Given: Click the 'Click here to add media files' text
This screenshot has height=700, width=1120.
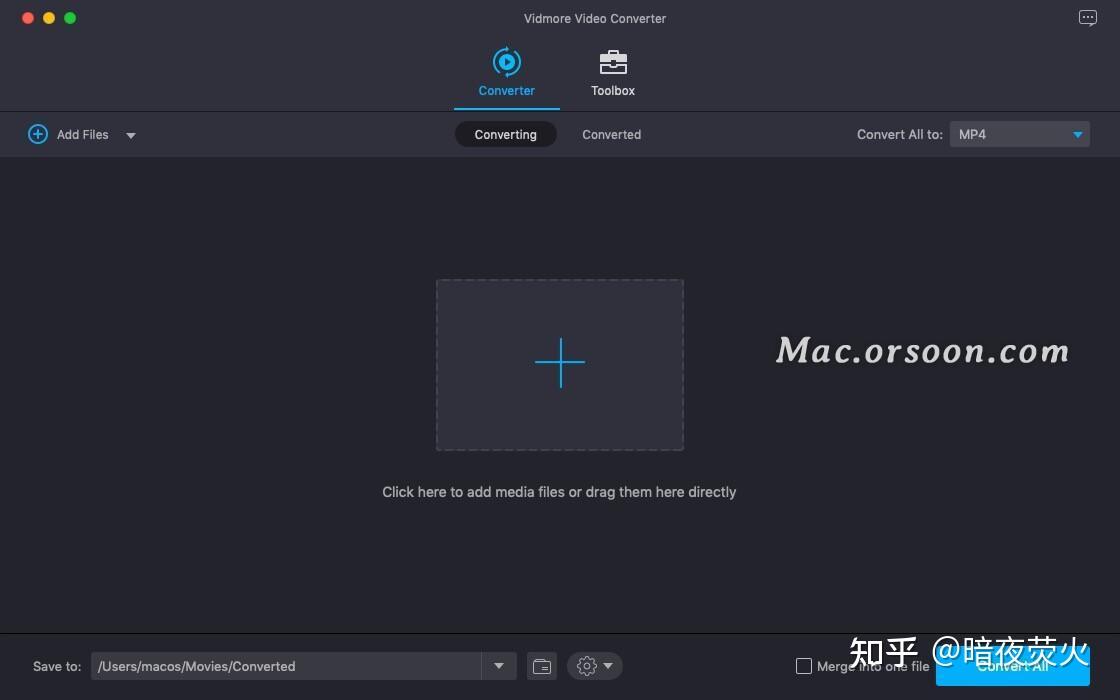Looking at the screenshot, I should click(559, 492).
